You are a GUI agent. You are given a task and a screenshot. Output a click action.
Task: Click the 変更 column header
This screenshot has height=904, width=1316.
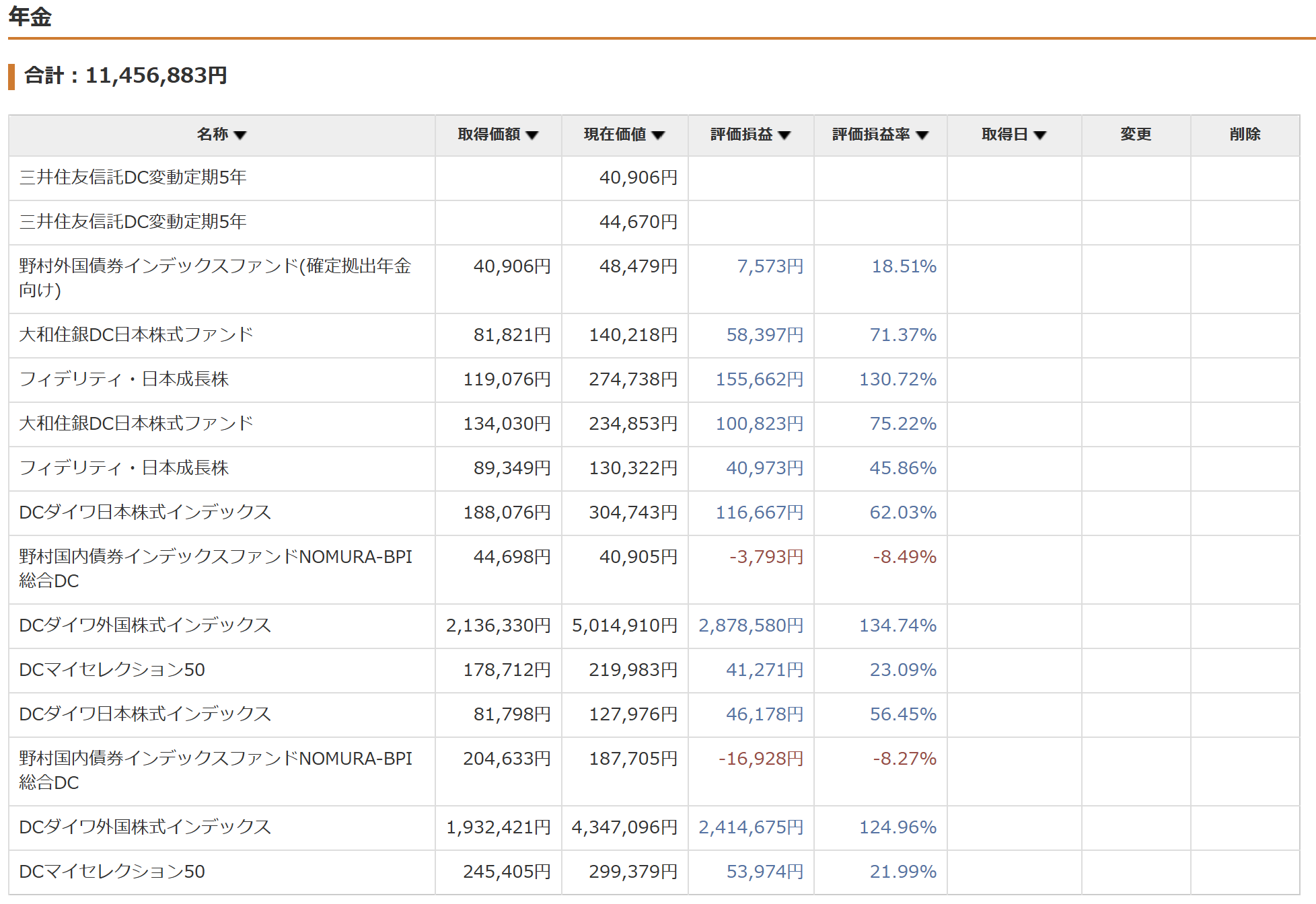(1136, 135)
